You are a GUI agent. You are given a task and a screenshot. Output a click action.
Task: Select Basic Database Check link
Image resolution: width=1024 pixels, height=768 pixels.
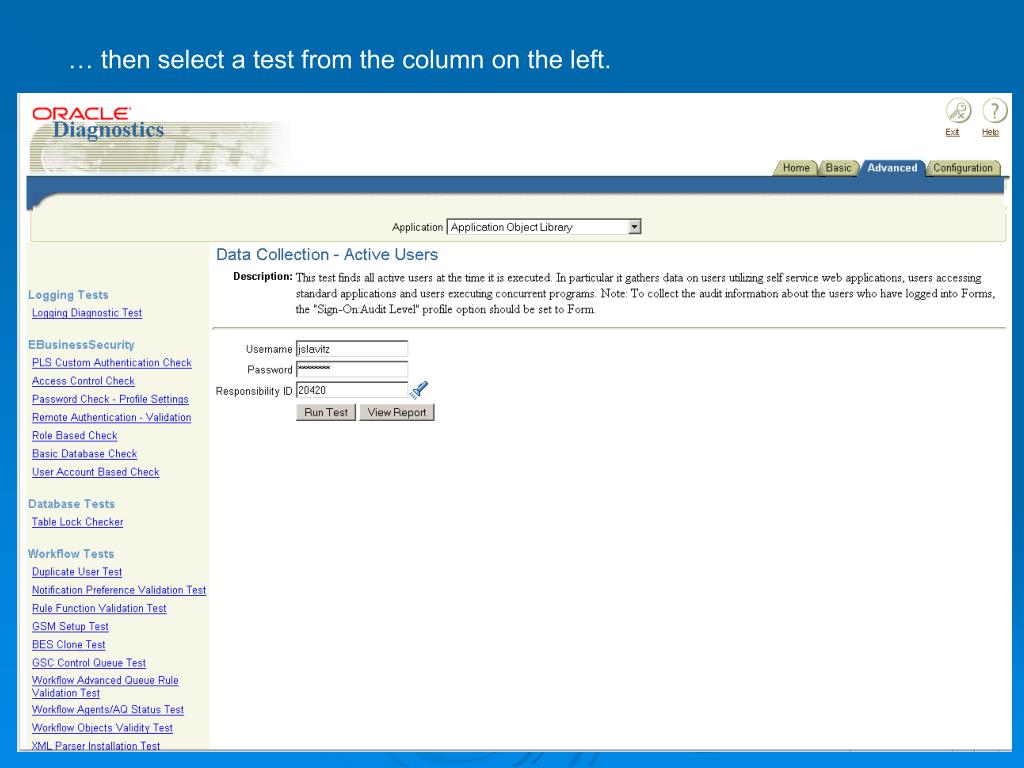coord(84,454)
